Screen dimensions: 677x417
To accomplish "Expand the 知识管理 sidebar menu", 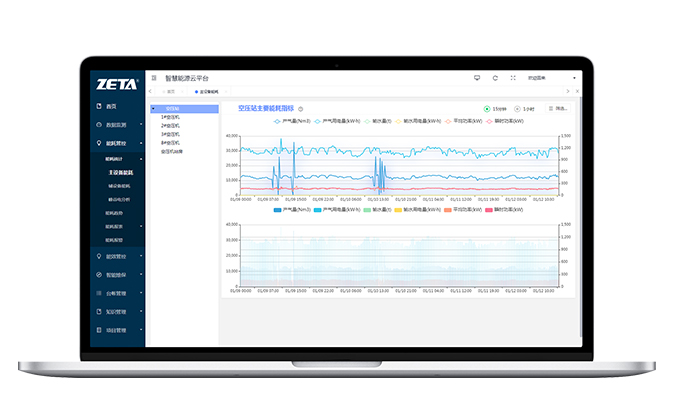I will point(117,311).
